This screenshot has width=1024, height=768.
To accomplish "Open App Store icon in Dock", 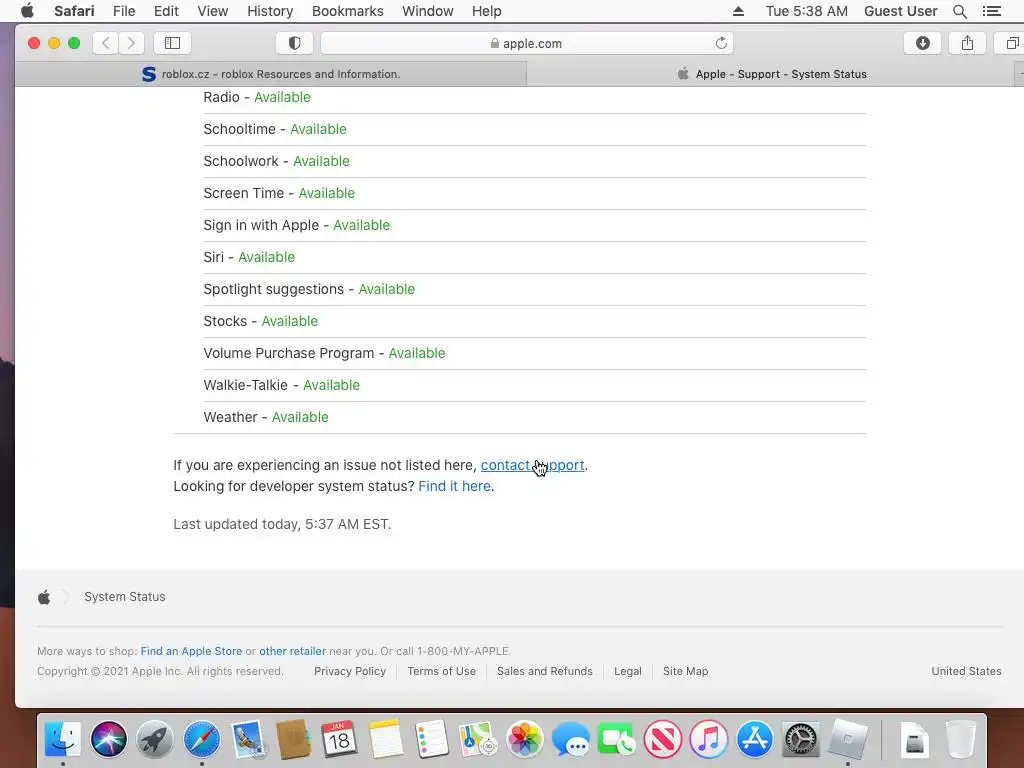I will pyautogui.click(x=754, y=739).
